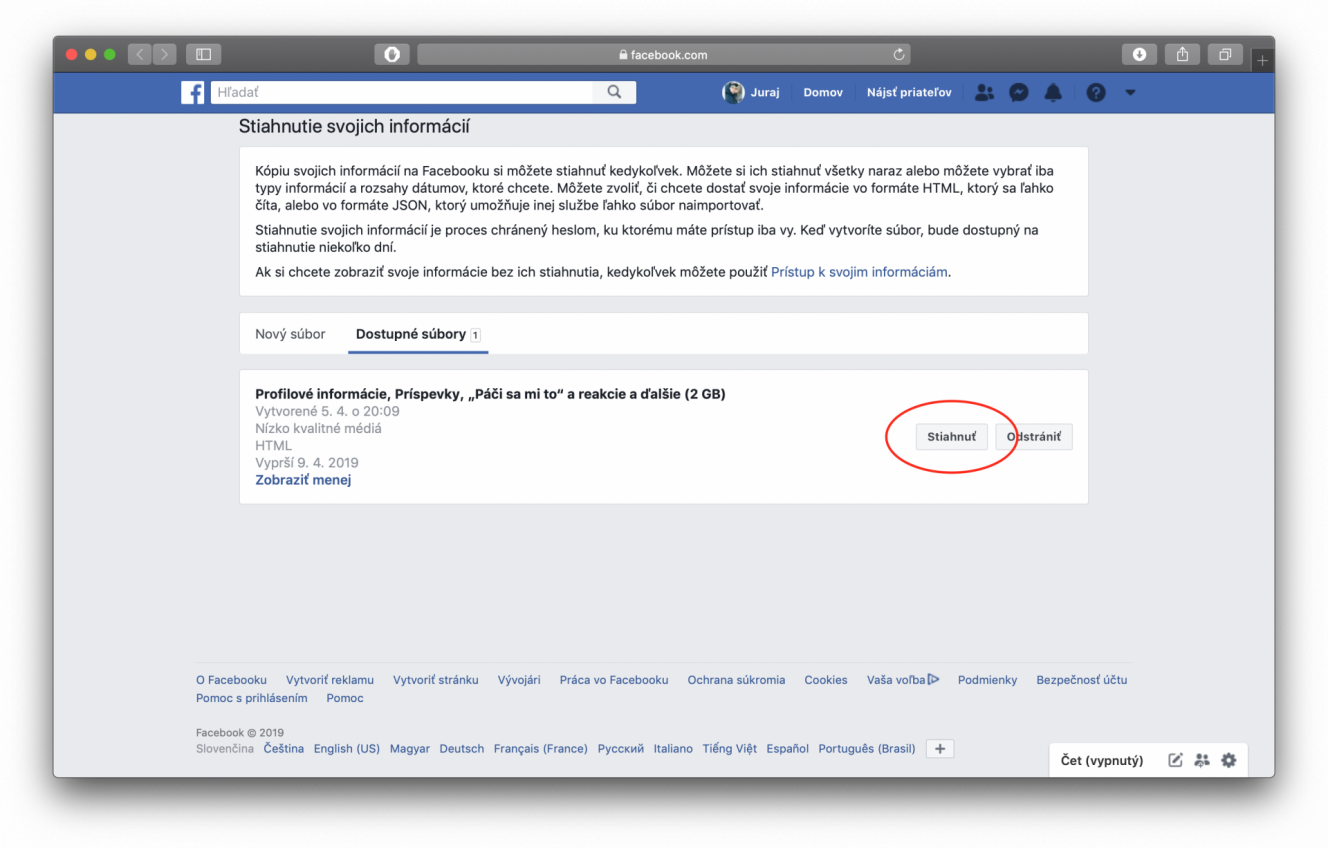The height and width of the screenshot is (848, 1328).
Task: Open the friend requests icon
Action: point(985,92)
